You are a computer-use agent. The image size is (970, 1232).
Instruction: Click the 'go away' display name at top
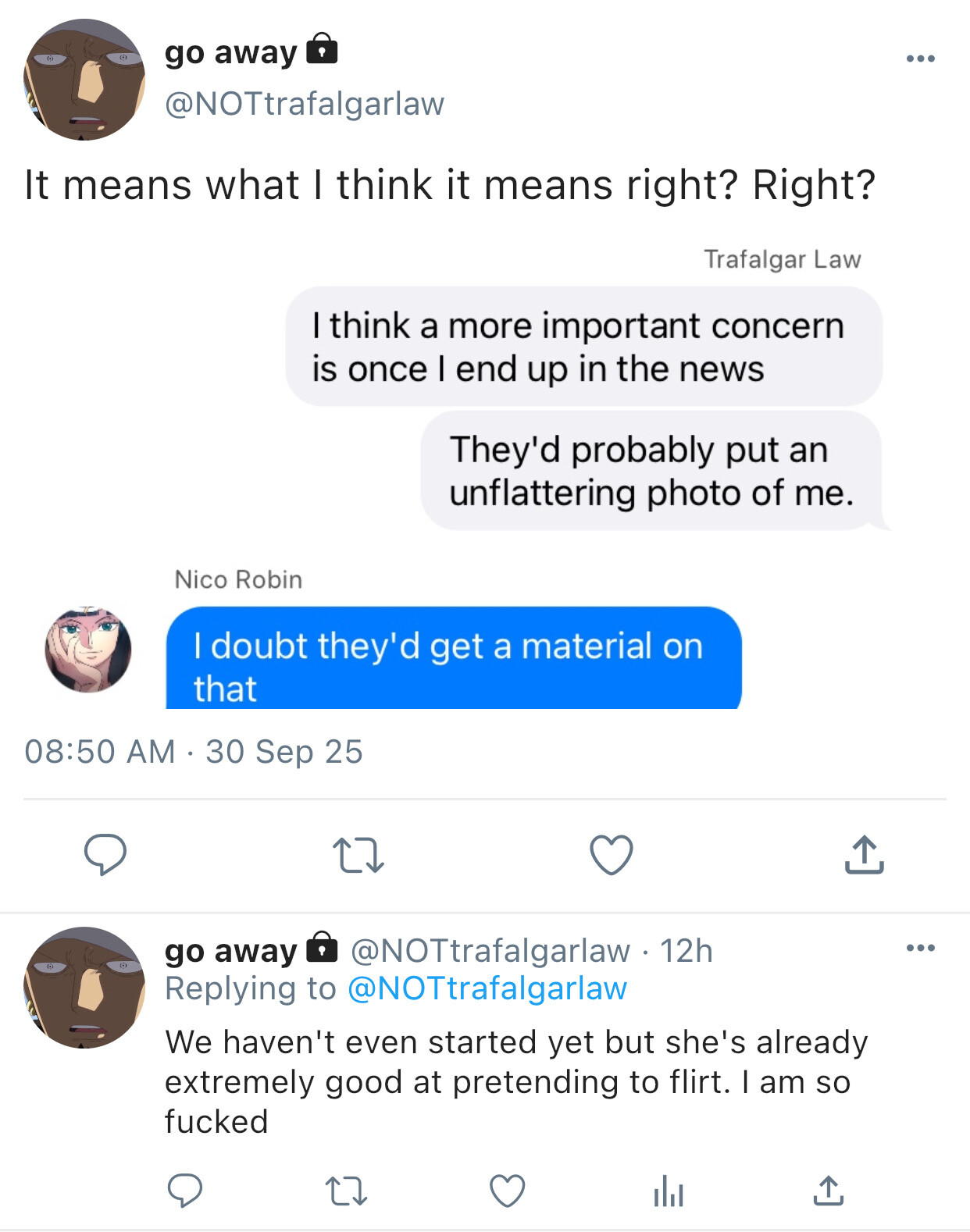(x=231, y=52)
